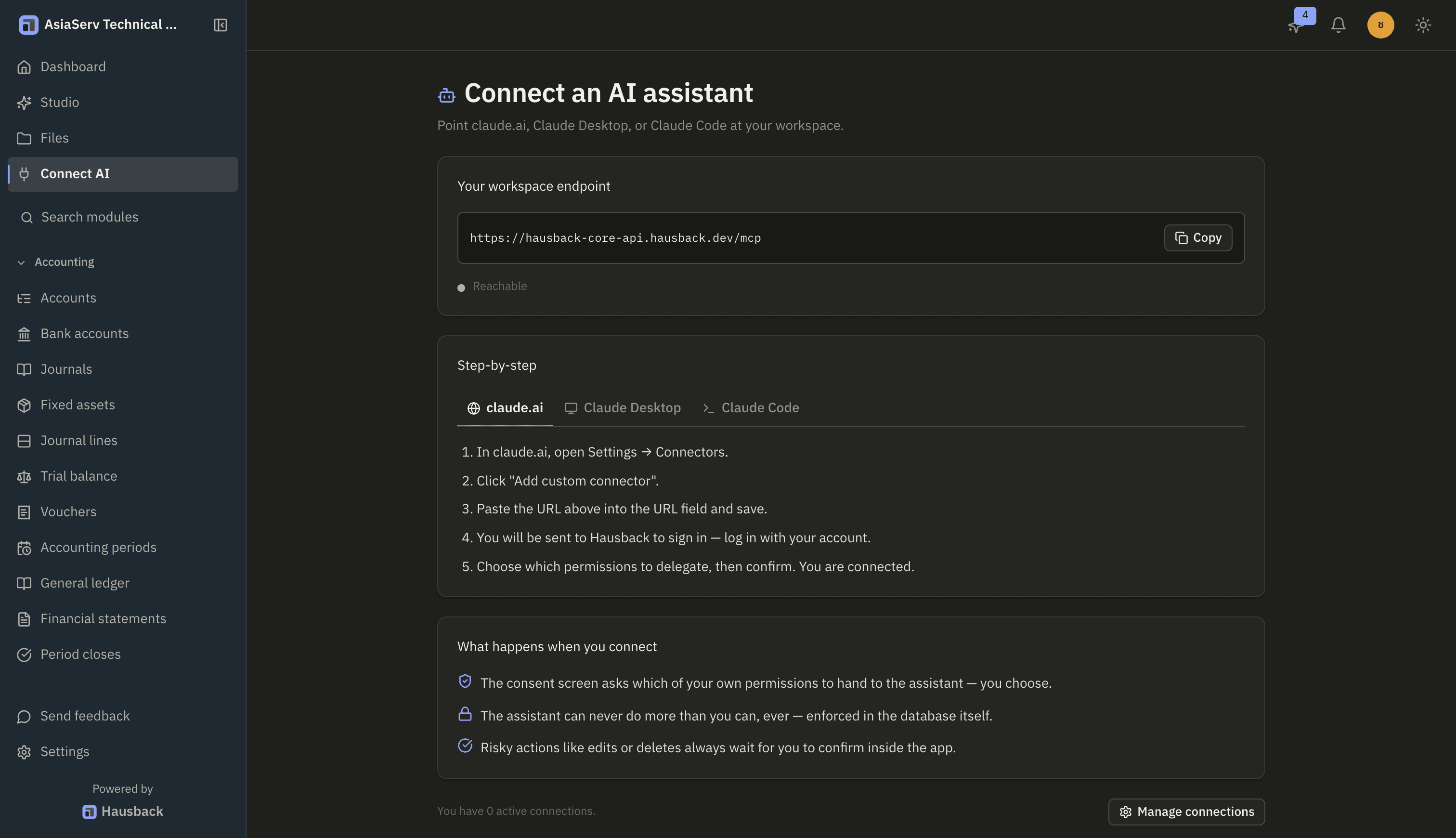Copy the workspace endpoint URL
Viewport: 1456px width, 838px height.
tap(1198, 238)
